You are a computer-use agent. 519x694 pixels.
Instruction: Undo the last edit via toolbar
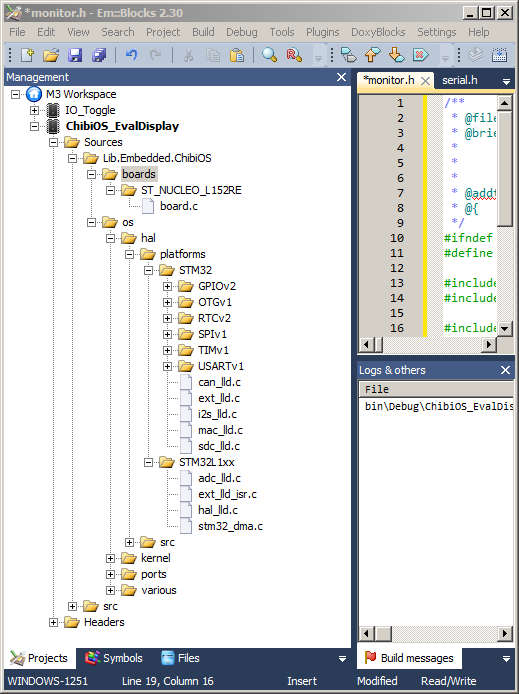(x=131, y=55)
